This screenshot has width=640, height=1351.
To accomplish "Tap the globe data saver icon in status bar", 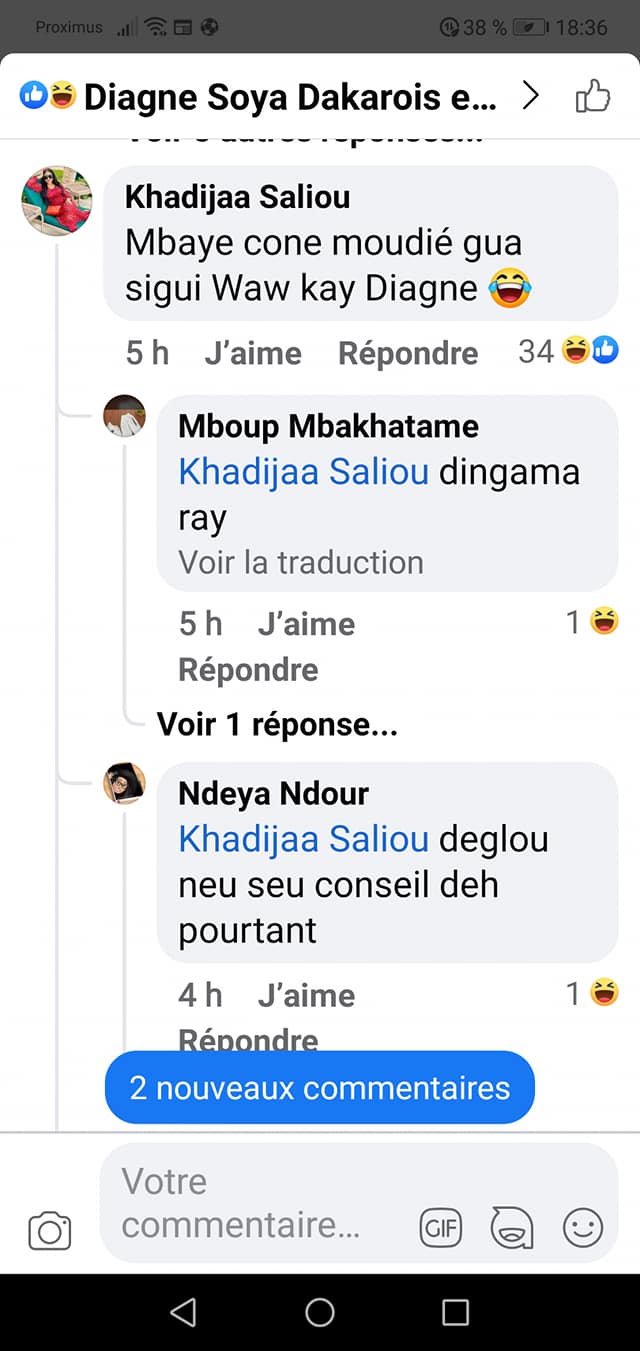I will 207,27.
